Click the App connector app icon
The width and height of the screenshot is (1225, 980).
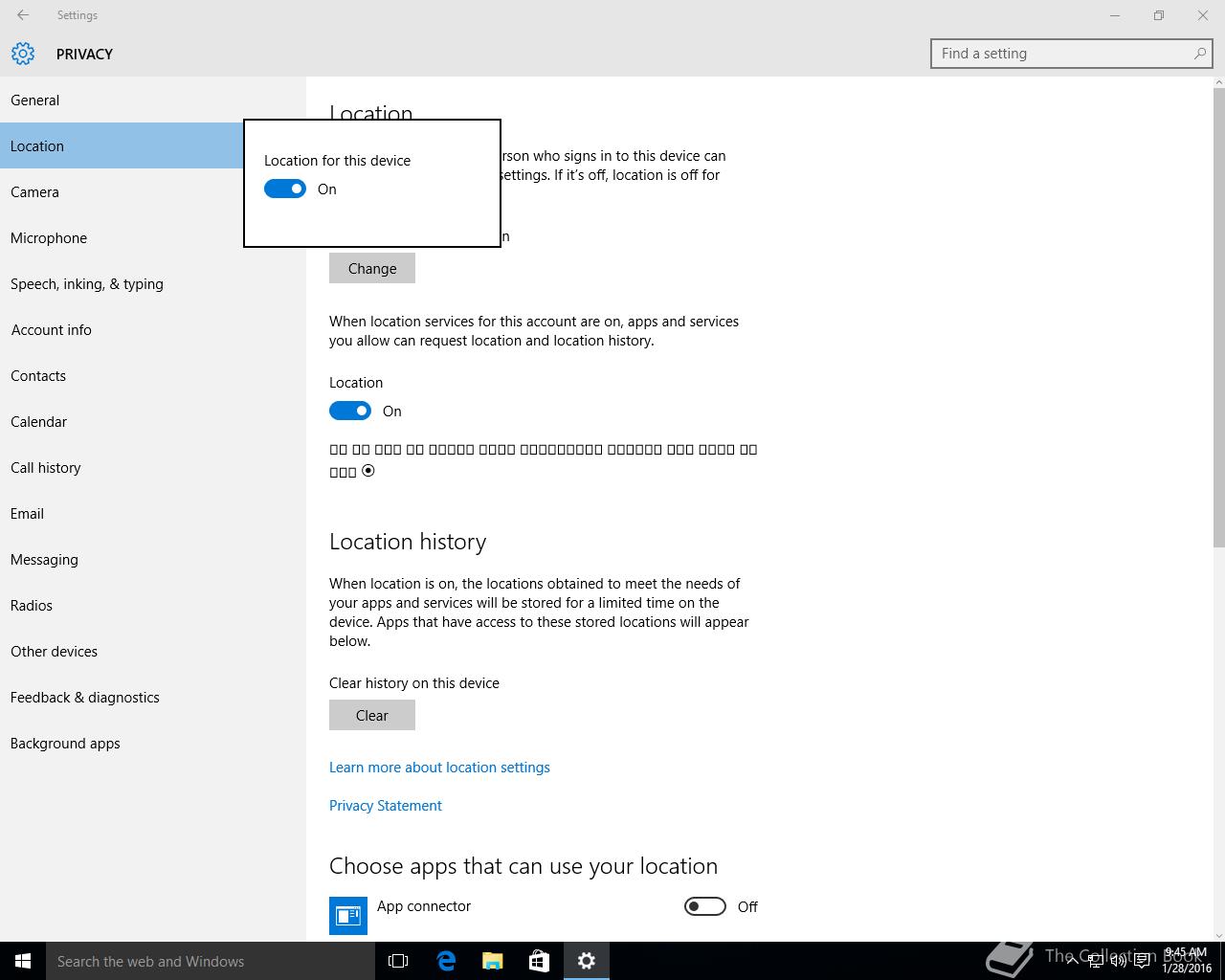coord(348,916)
